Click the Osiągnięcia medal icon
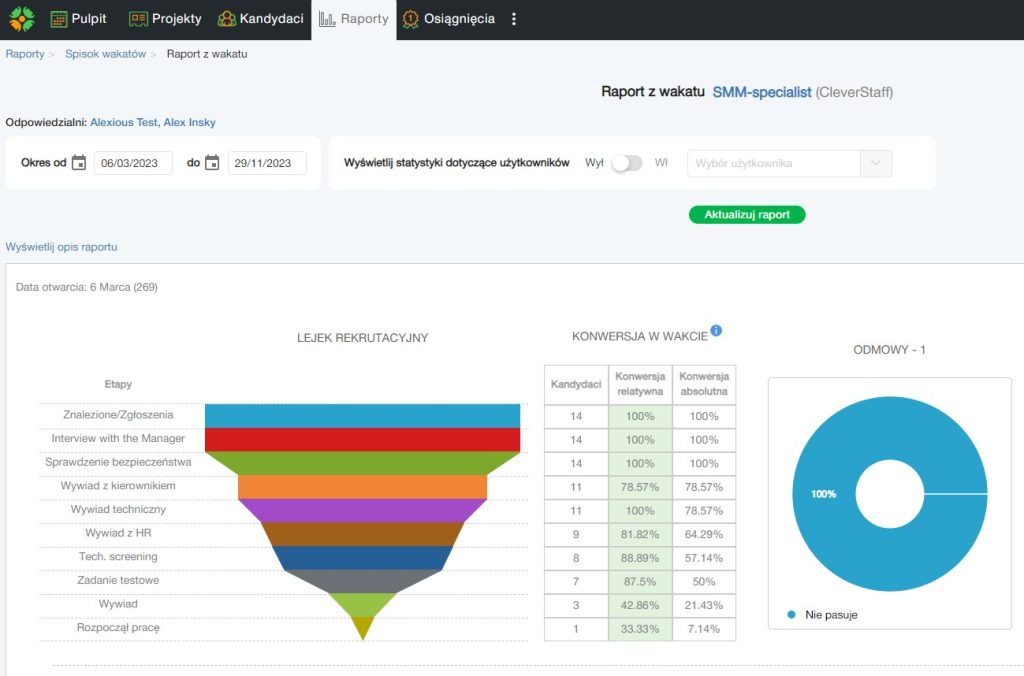Viewport: 1024px width, 676px height. (x=411, y=19)
